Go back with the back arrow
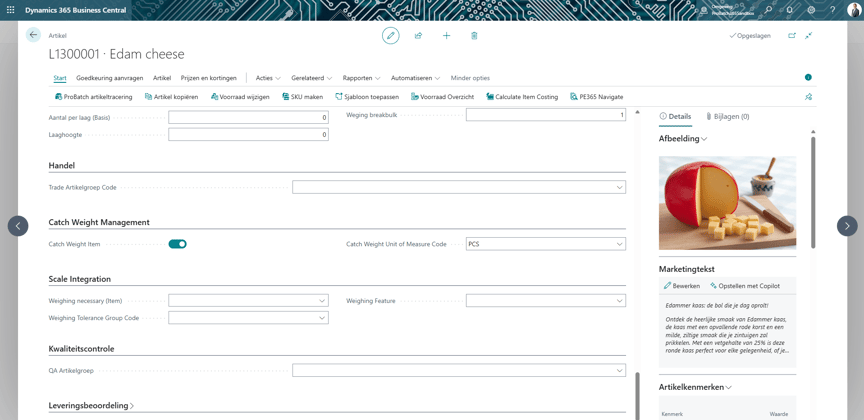Viewport: 864px width, 420px height. pos(33,35)
